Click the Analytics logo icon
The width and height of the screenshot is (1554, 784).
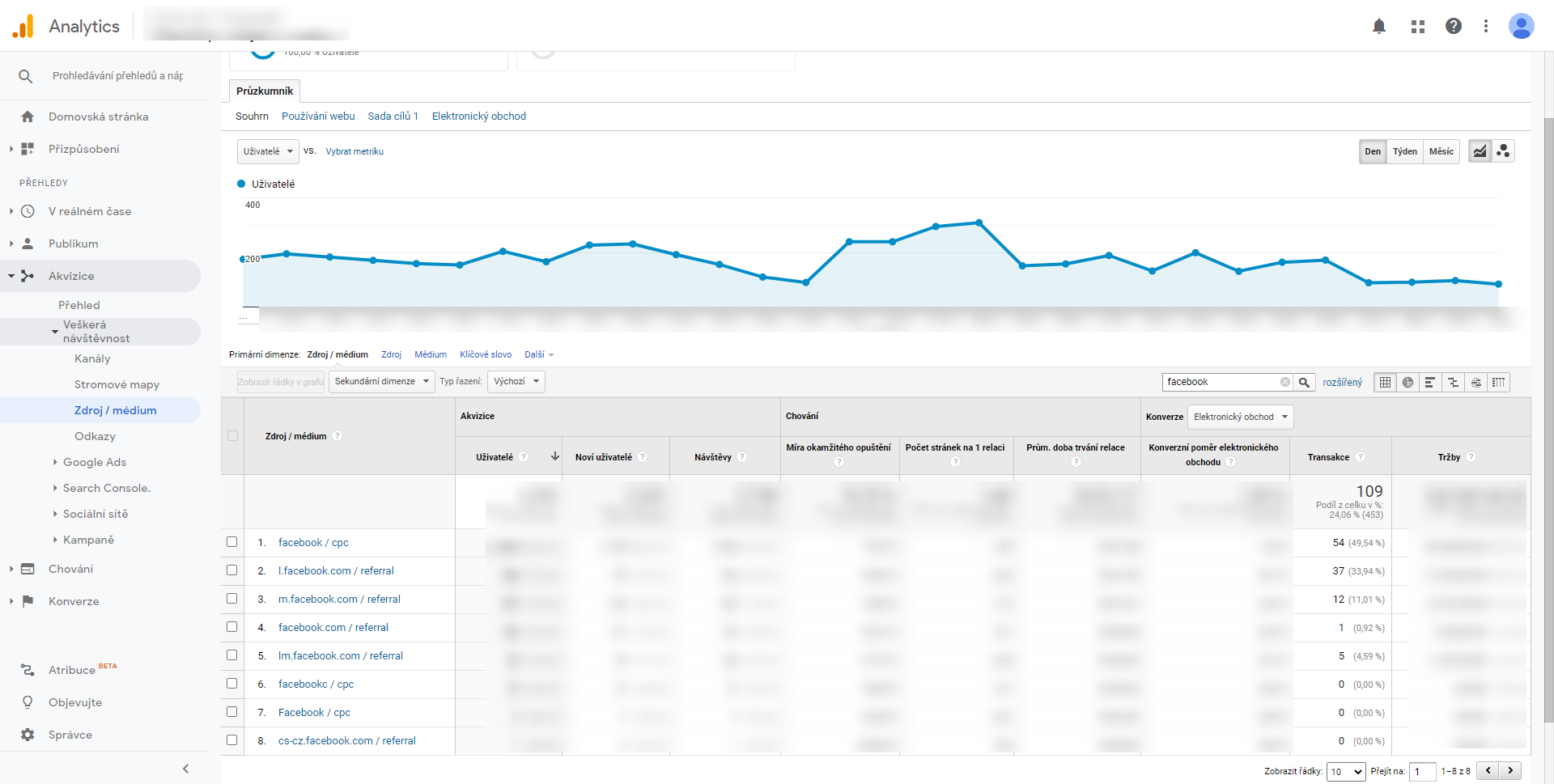click(23, 26)
